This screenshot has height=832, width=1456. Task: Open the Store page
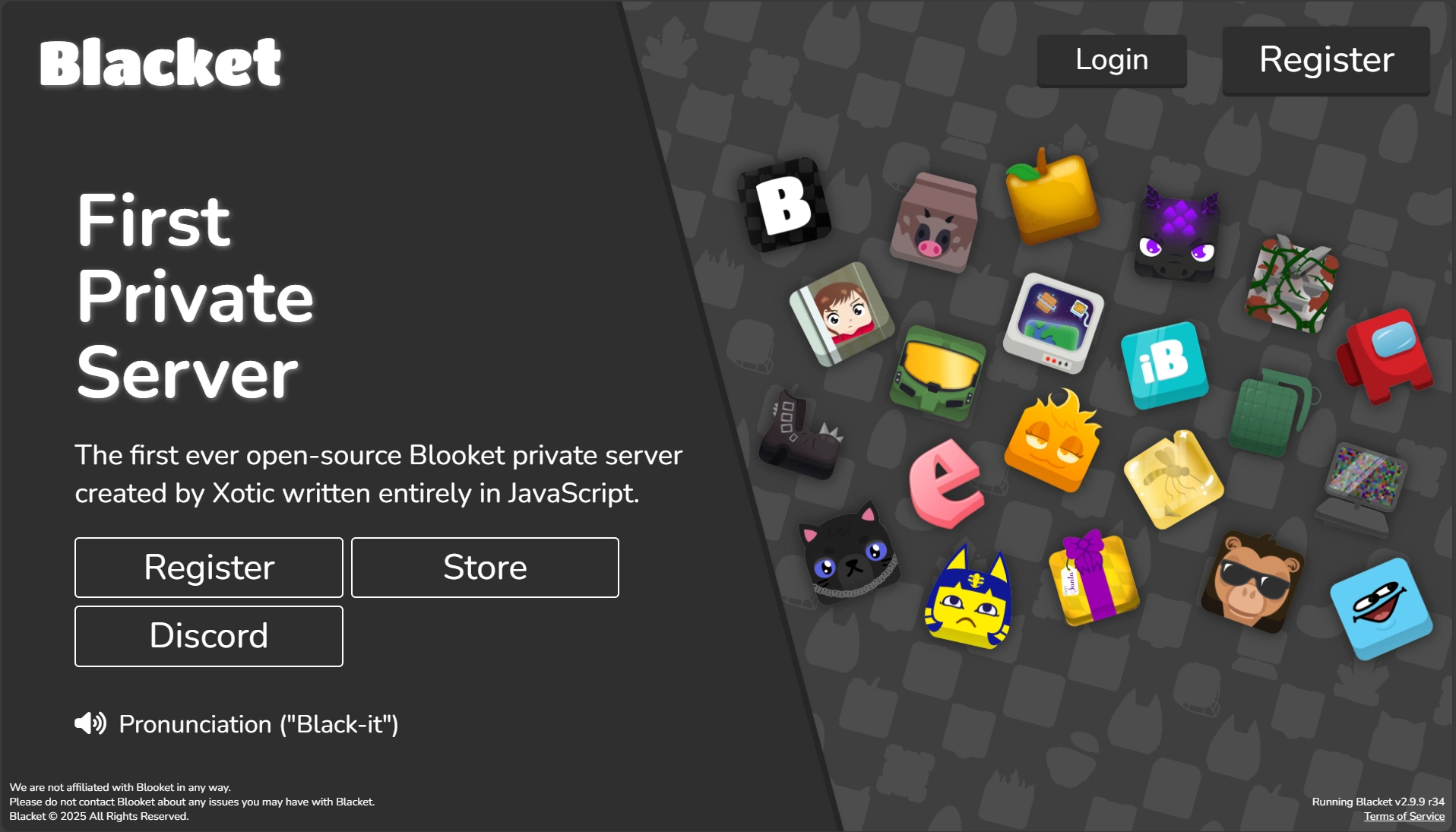485,568
